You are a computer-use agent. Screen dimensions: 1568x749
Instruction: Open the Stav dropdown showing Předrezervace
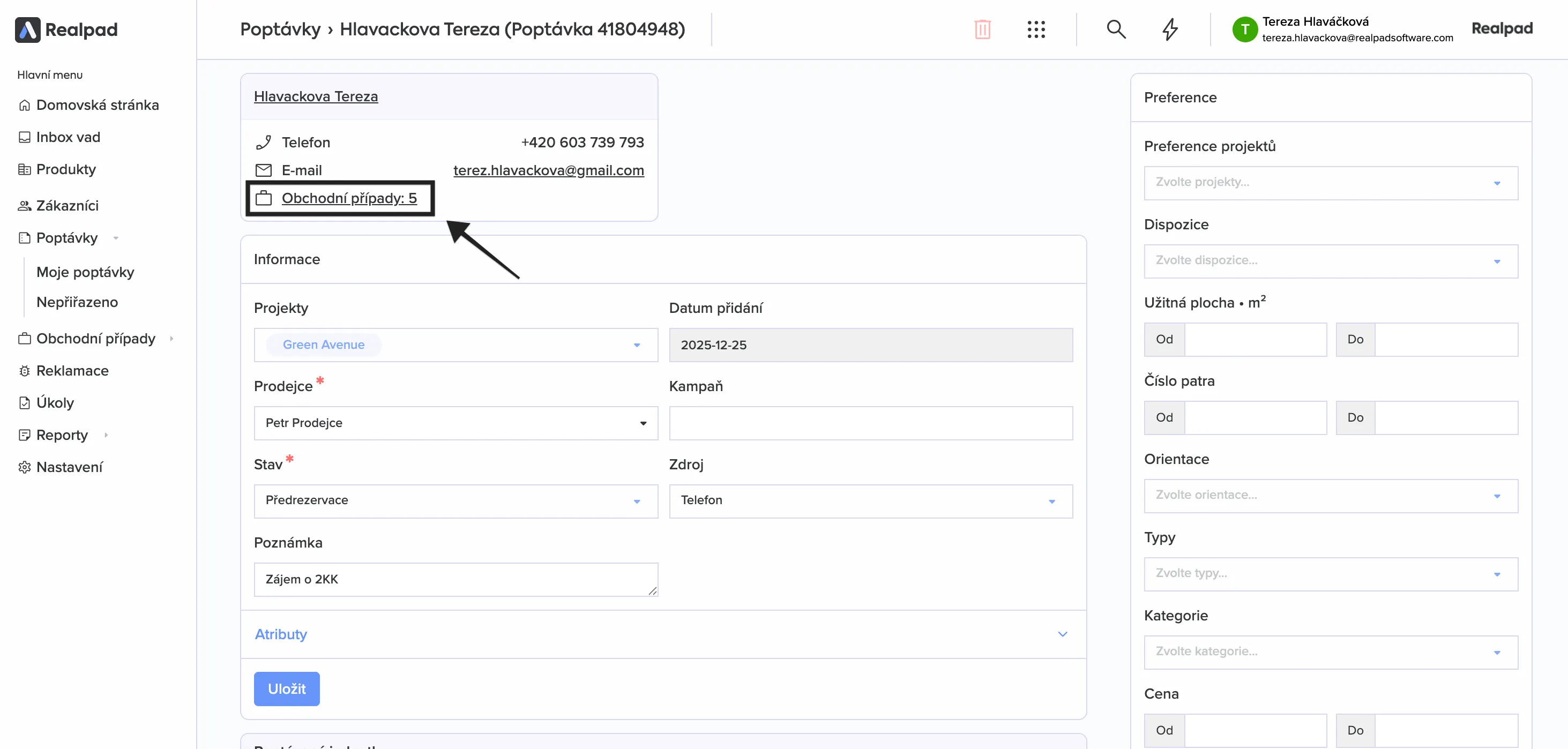pyautogui.click(x=456, y=501)
